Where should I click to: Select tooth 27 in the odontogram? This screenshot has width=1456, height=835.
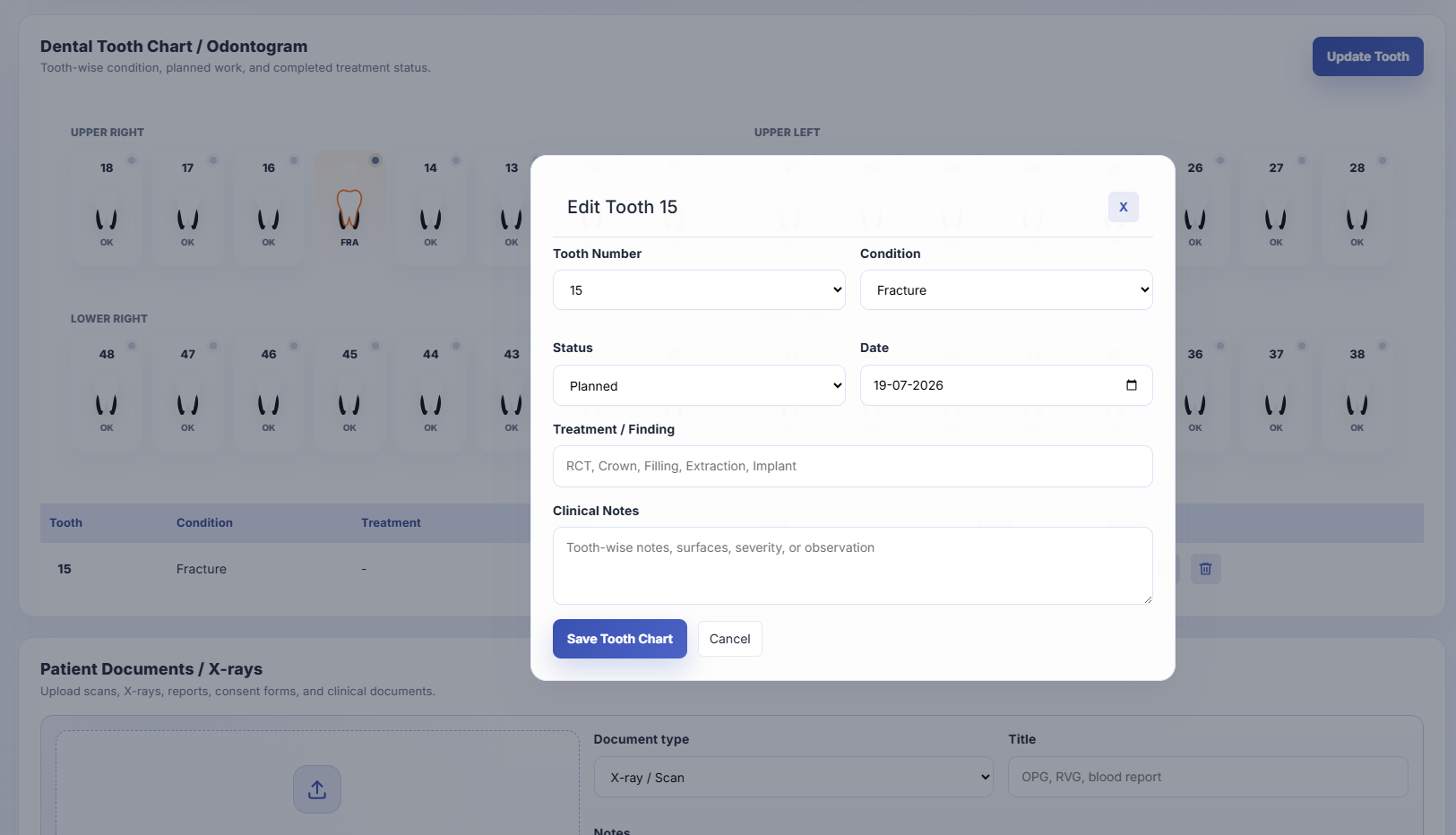click(x=1276, y=208)
